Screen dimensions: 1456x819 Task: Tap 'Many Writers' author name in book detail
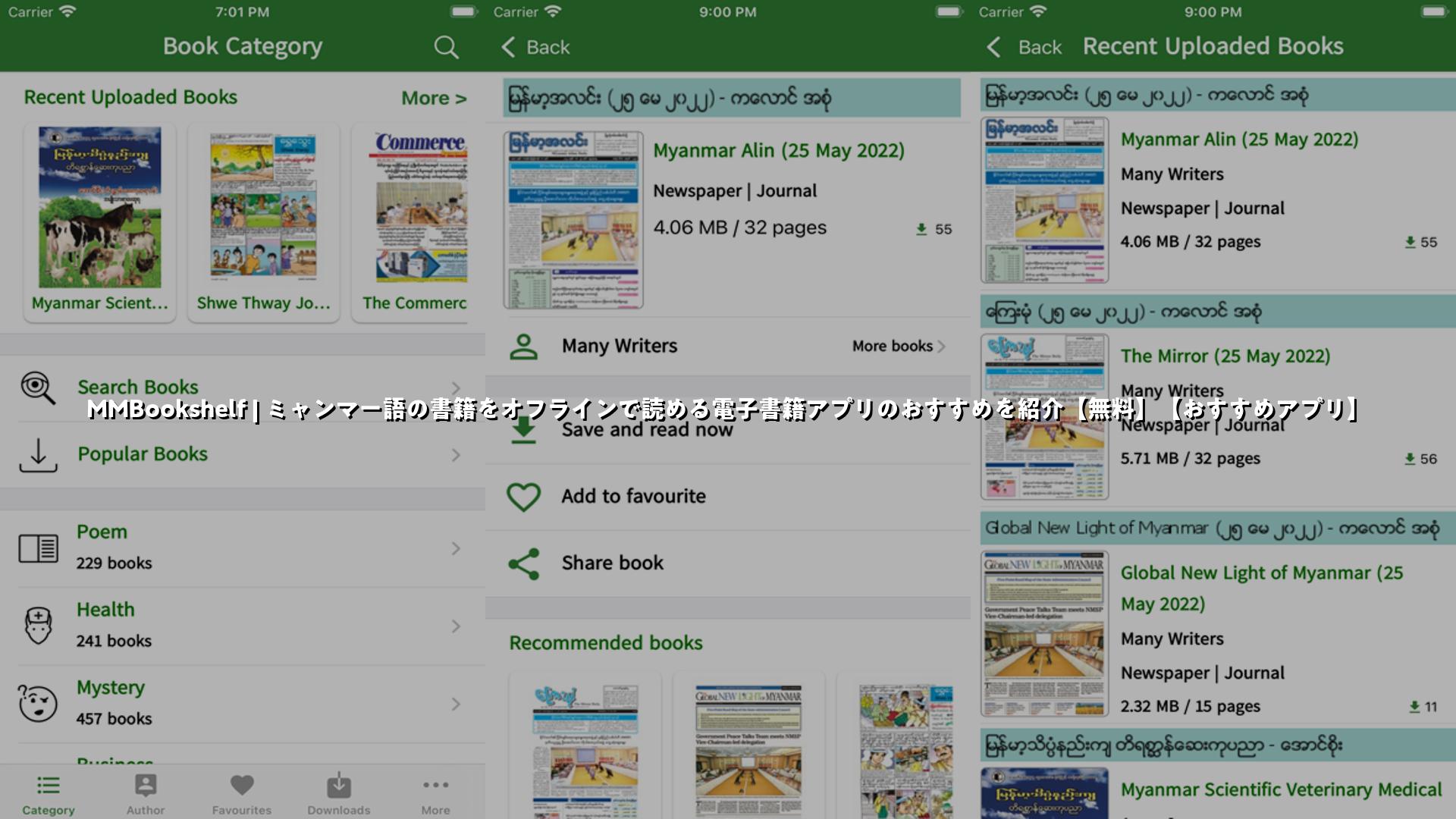620,347
